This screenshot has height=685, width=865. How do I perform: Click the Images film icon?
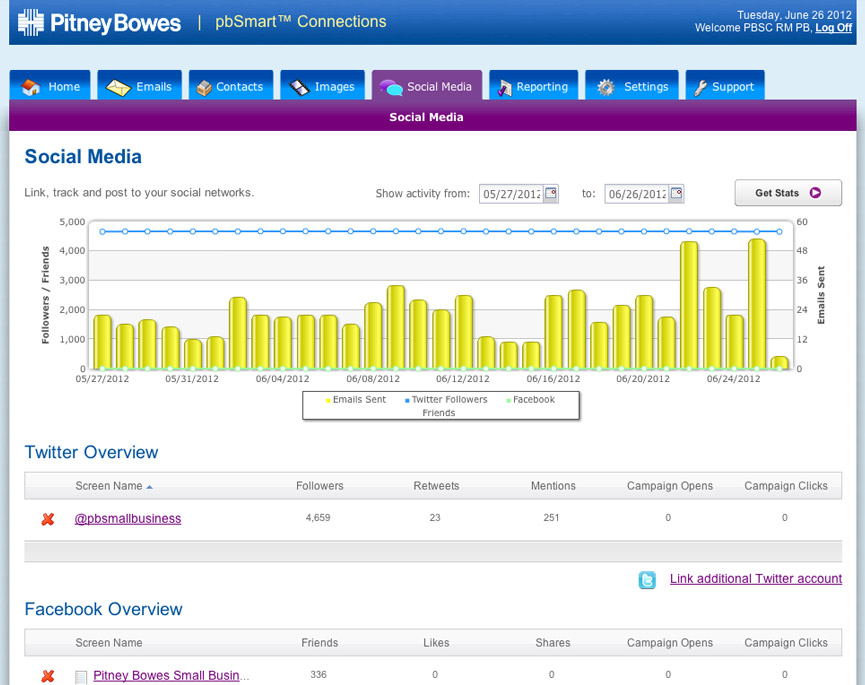click(x=300, y=87)
